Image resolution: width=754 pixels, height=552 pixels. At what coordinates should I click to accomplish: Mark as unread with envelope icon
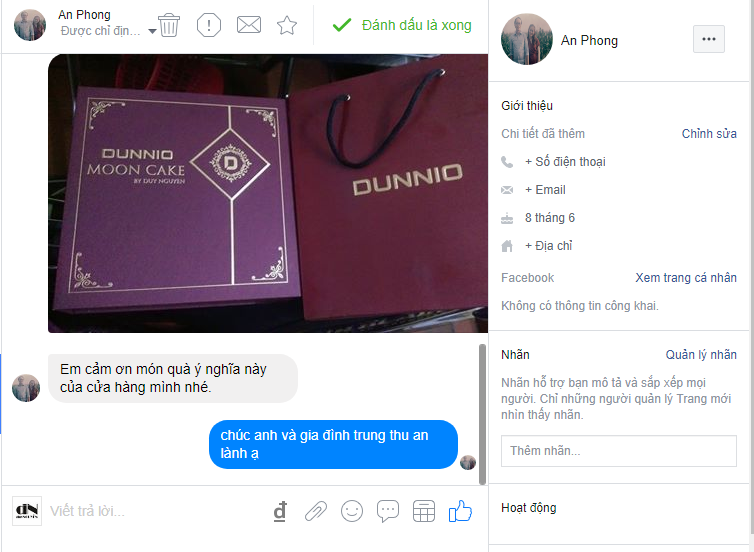249,25
